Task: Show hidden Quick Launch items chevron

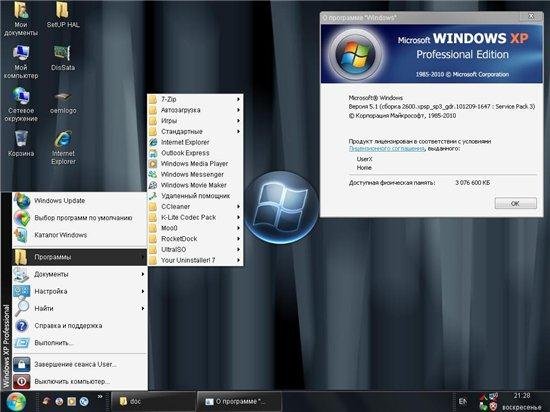Action: coord(100,397)
